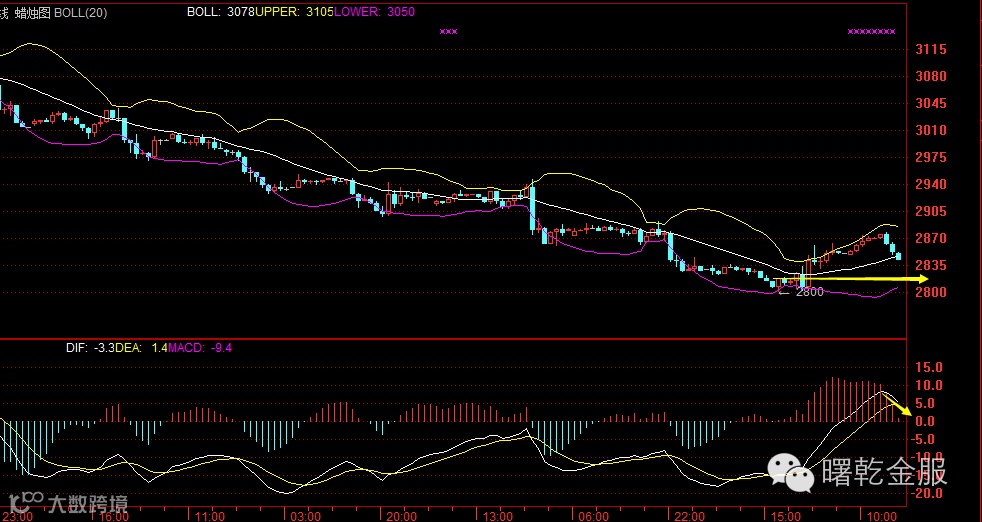Click the 13:00 time axis label
Screen dimensions: 982x522
click(x=497, y=516)
